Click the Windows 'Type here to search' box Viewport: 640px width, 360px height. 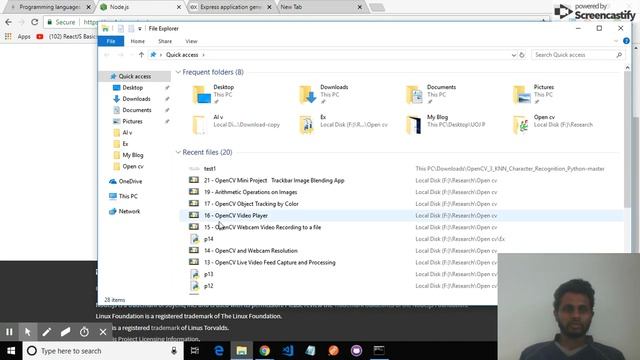pos(102,351)
